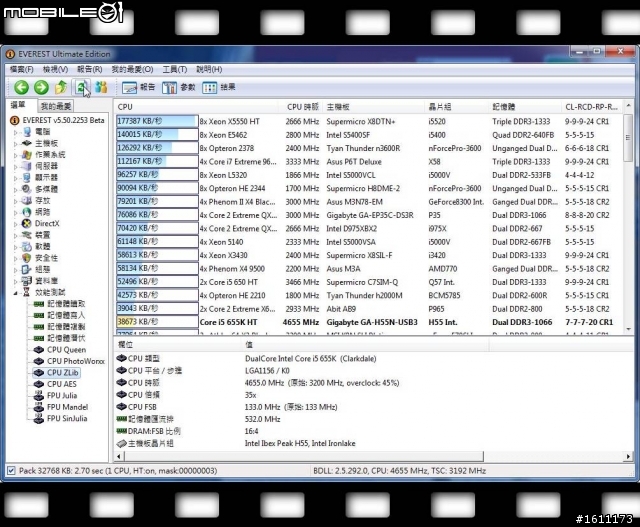This screenshot has height=527, width=640.
Task: Select the 安全性 security tree item
Action: pos(40,258)
